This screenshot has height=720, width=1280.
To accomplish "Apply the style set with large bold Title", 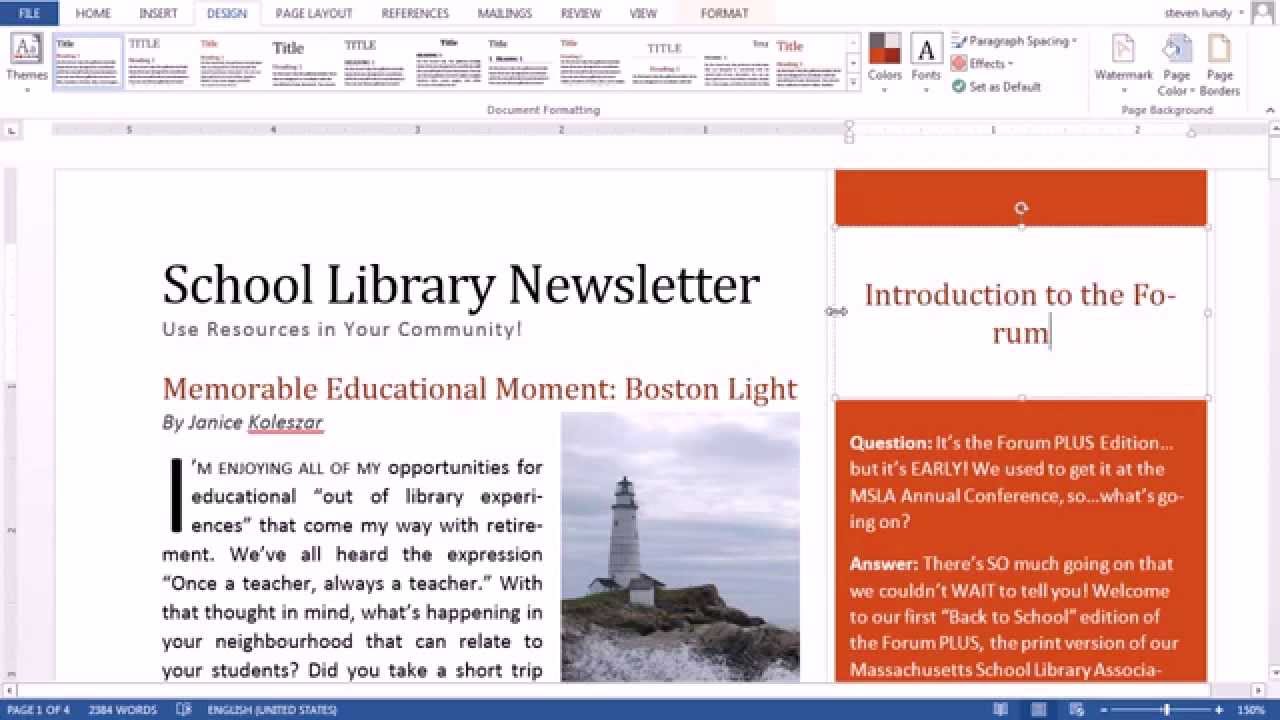I will coord(304,63).
